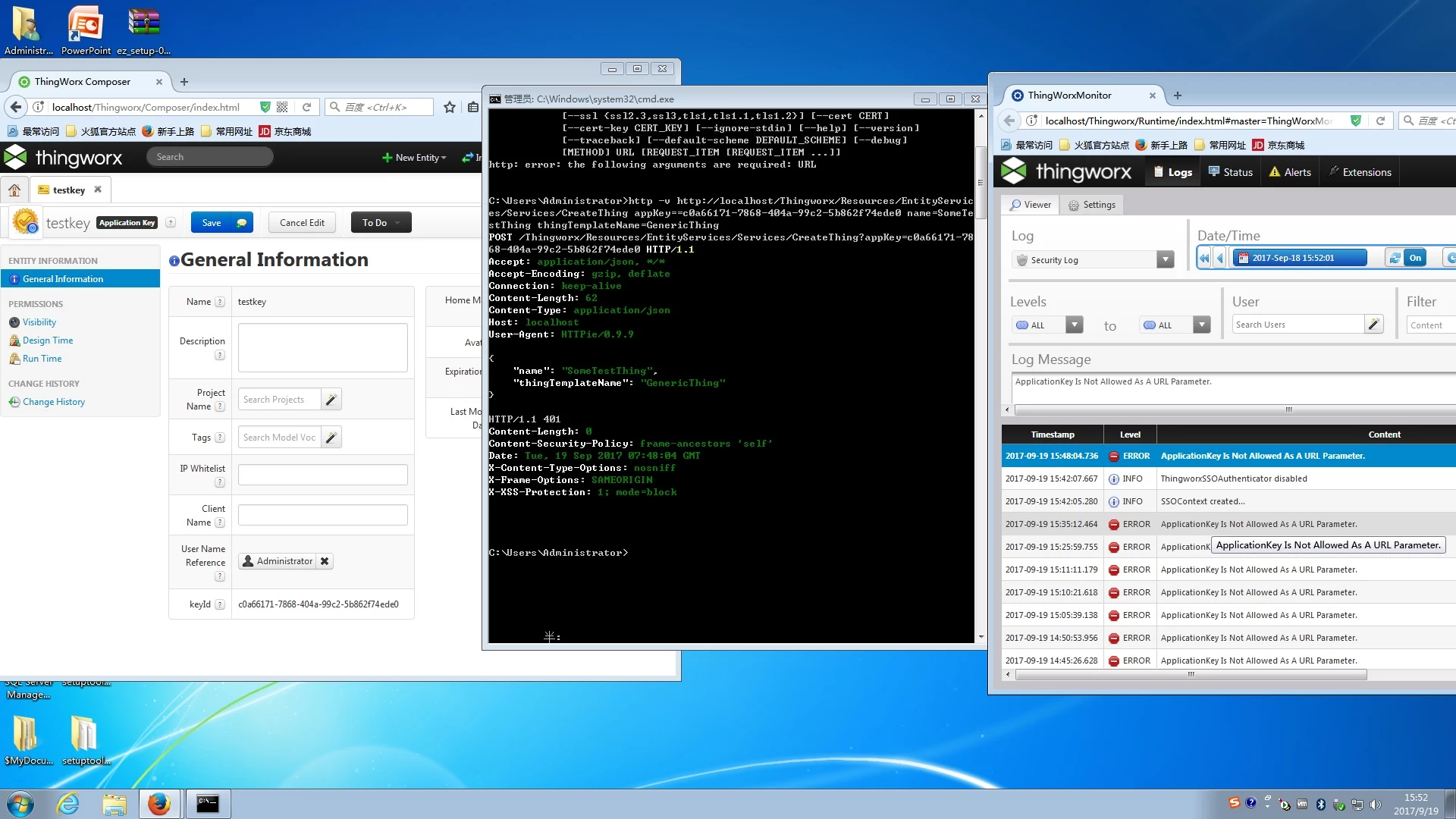Screen dimensions: 1456x819
Task: Click the Composer home icon tab
Action: [x=14, y=190]
